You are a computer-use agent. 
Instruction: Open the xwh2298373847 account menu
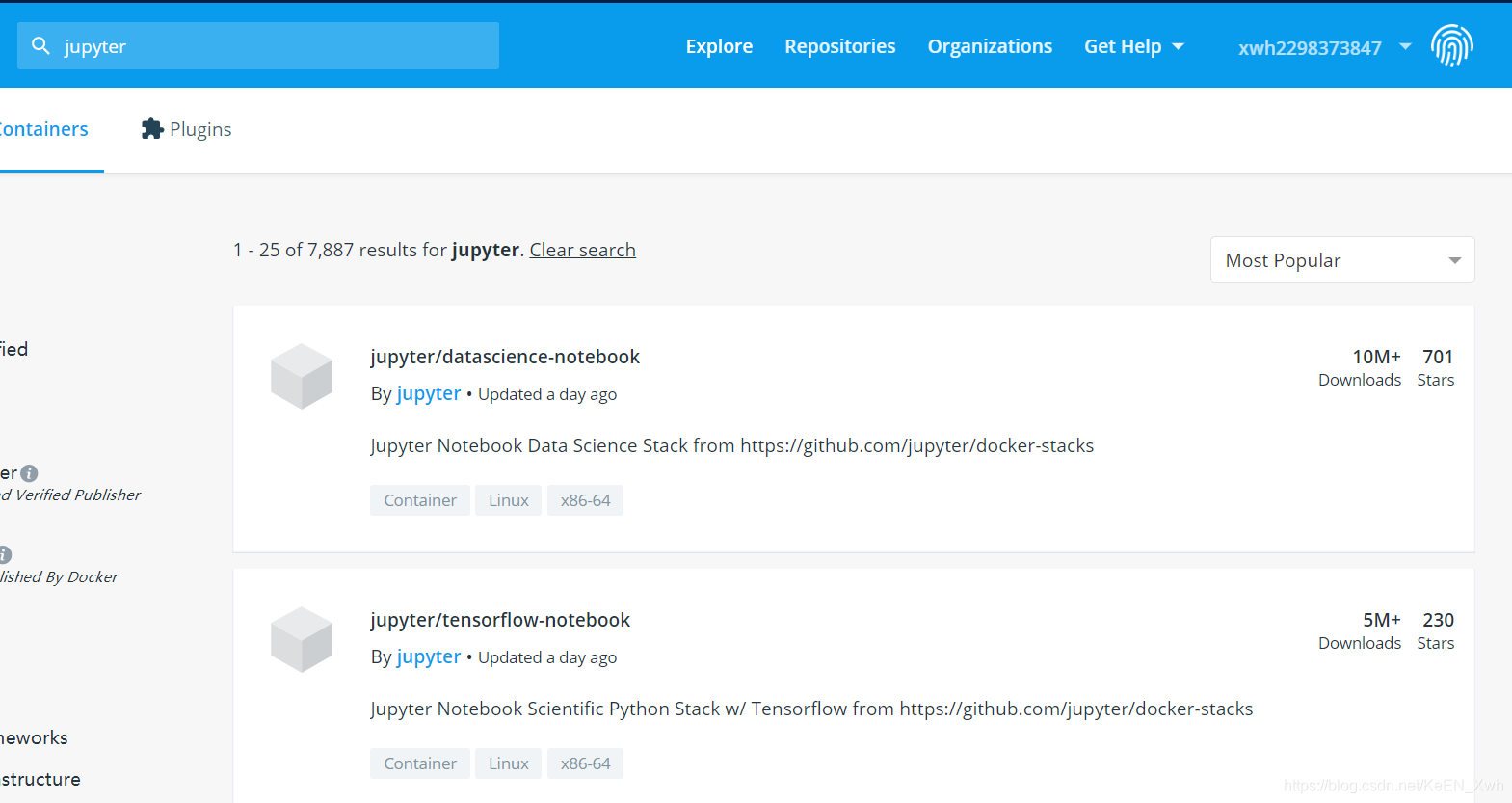click(x=1310, y=47)
